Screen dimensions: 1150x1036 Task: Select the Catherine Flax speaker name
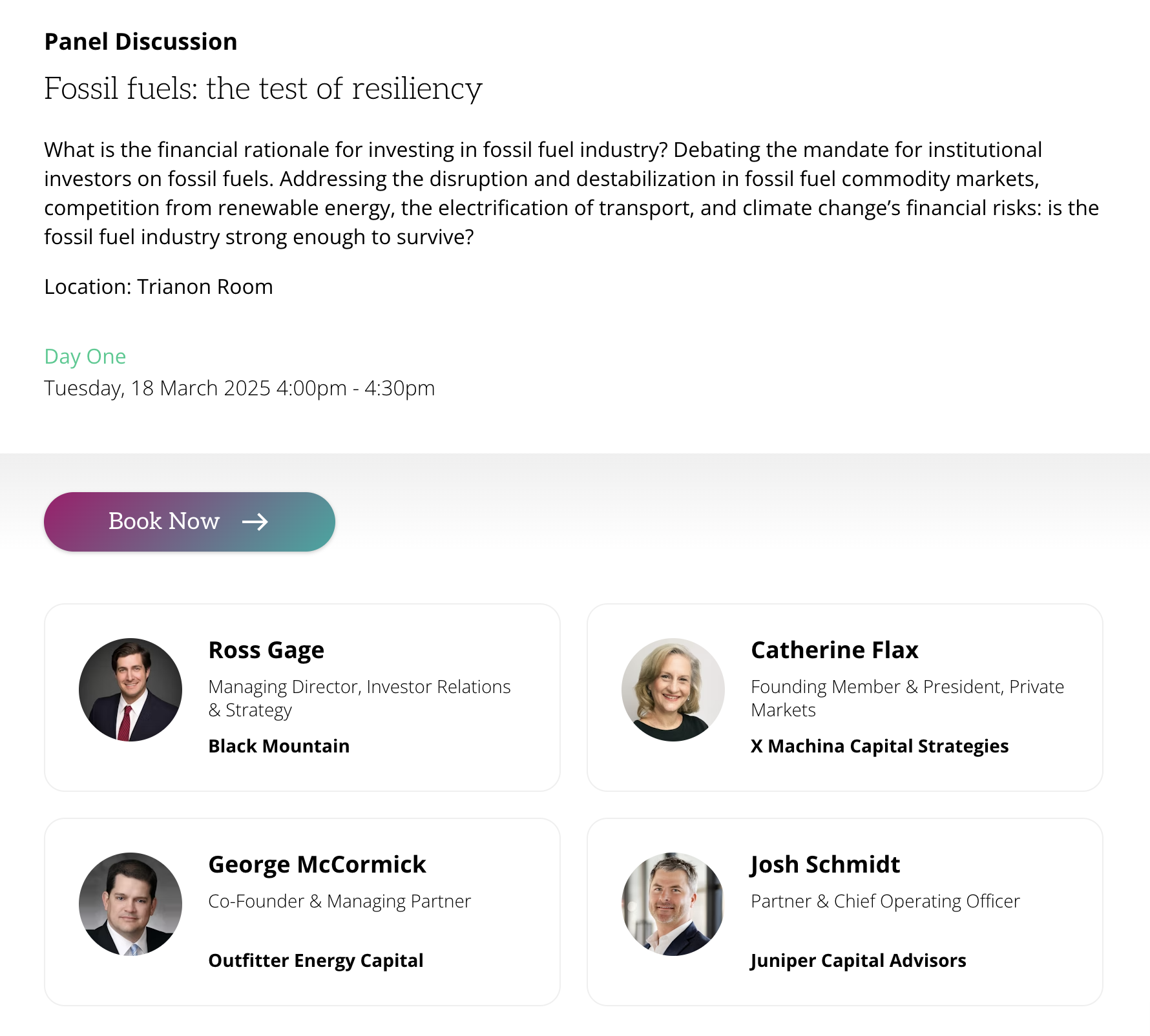835,650
